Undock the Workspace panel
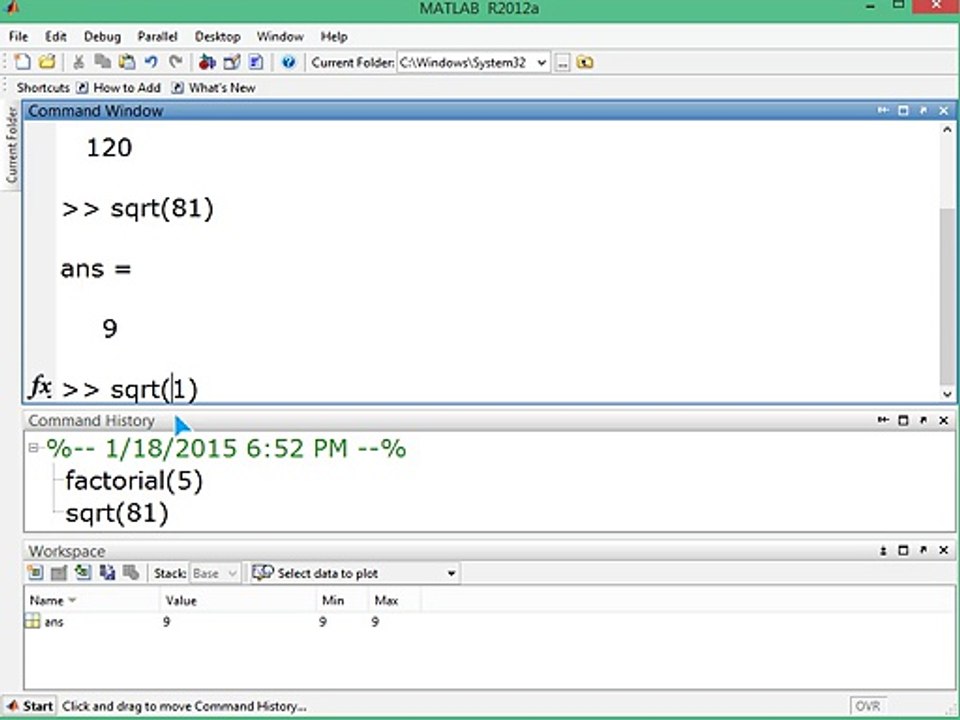 coord(923,550)
